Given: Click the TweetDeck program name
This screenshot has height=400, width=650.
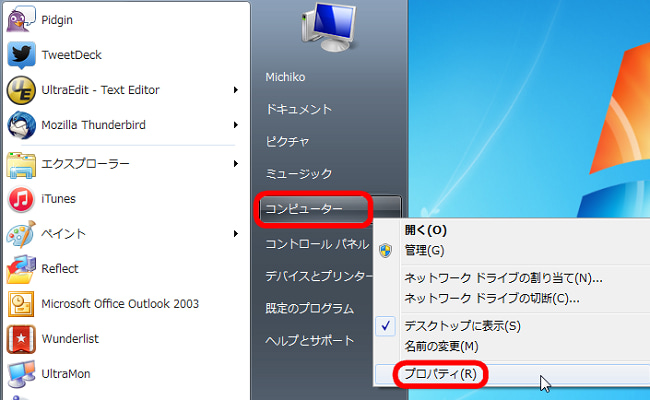Looking at the screenshot, I should click(72, 55).
